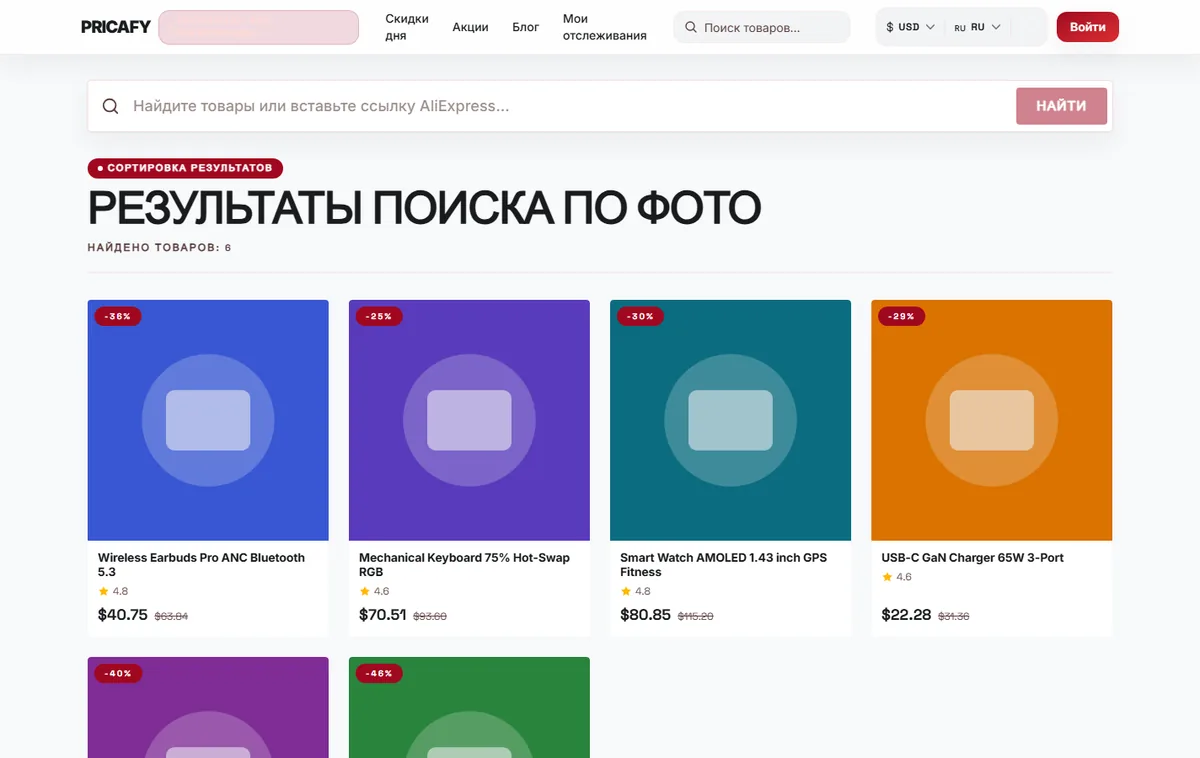Click the Войти login button
The height and width of the screenshot is (758, 1200).
pyautogui.click(x=1087, y=27)
